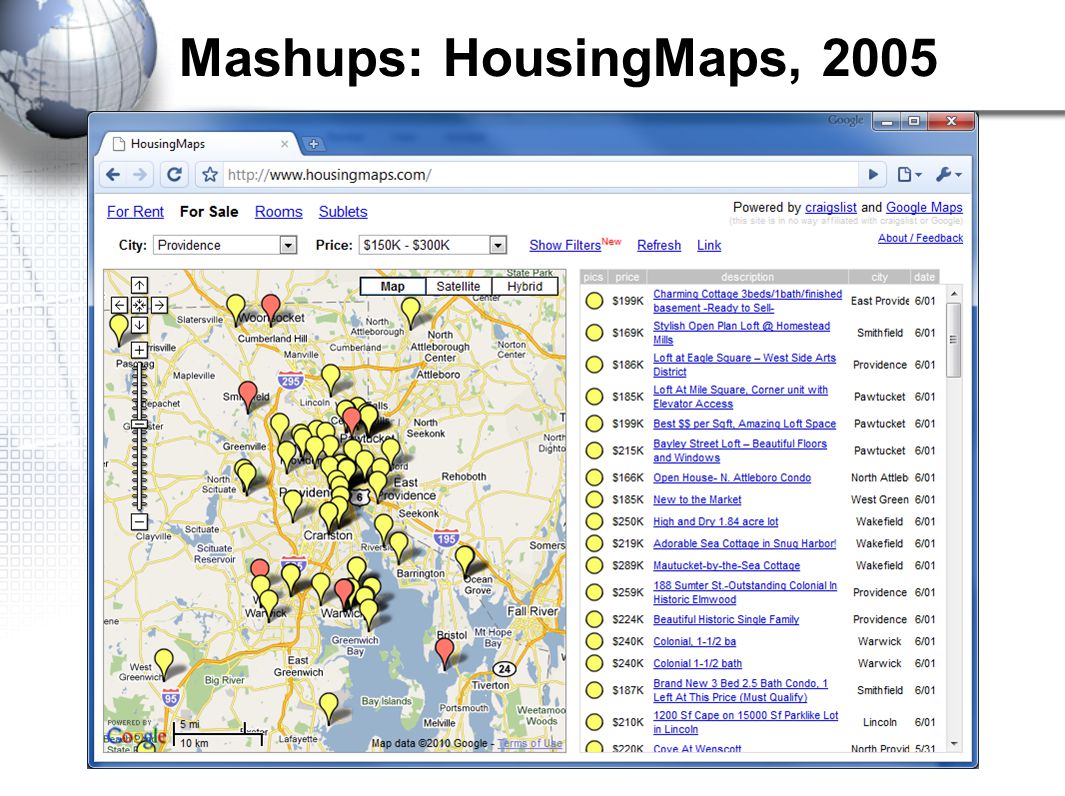Open the Beautiful Historic Single Family listing
The width and height of the screenshot is (1065, 796).
tap(726, 619)
